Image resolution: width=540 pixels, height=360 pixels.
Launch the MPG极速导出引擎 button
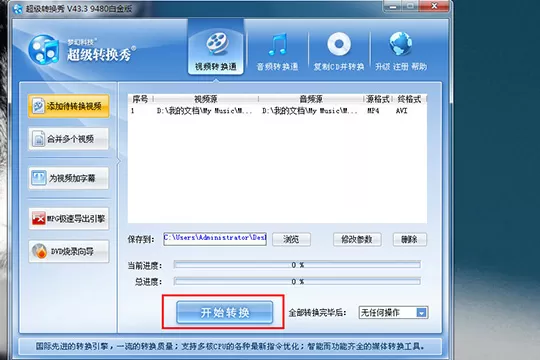[69, 218]
